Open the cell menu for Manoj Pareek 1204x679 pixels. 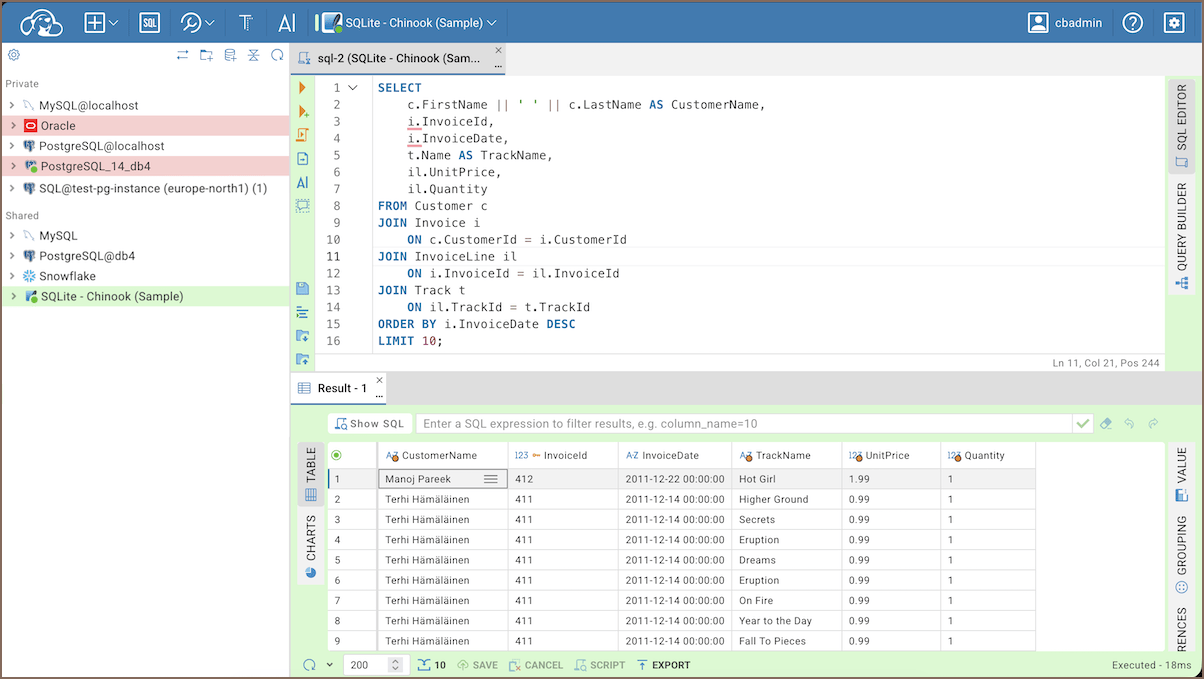point(490,480)
